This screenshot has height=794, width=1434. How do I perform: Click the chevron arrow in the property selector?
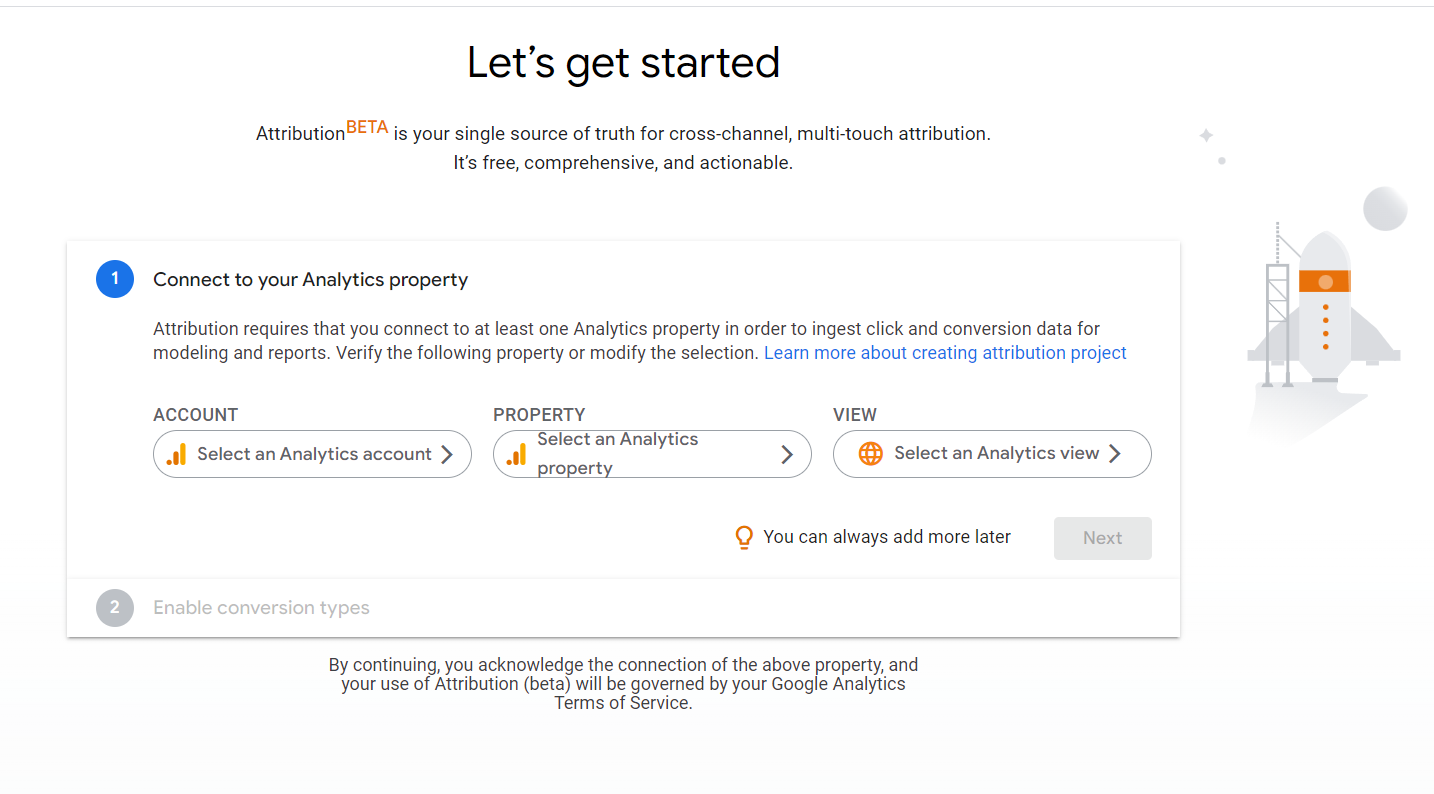click(x=787, y=455)
